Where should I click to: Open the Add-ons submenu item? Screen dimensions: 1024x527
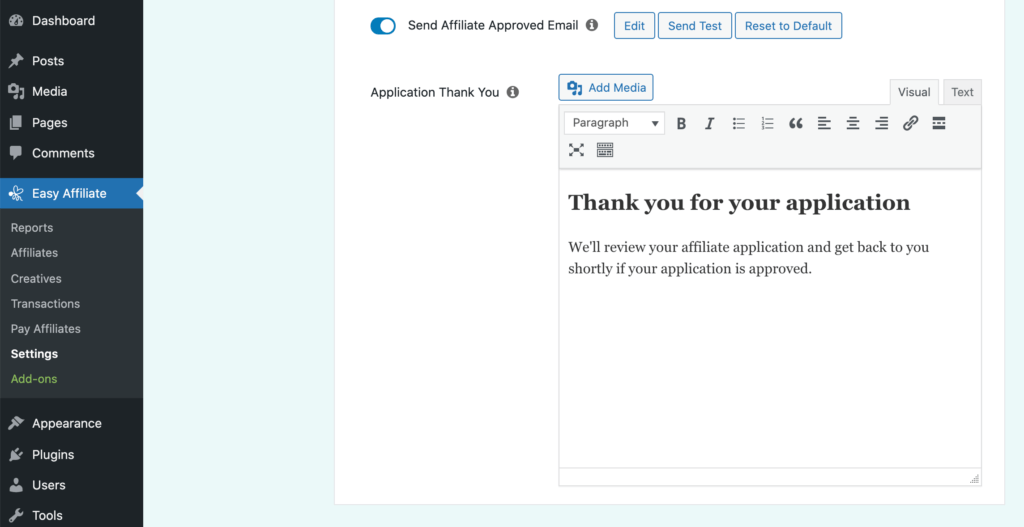34,379
